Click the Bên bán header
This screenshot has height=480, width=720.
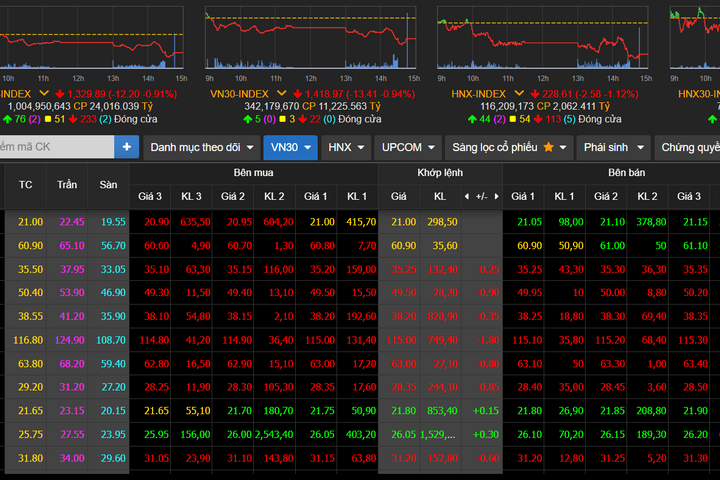[x=626, y=173]
